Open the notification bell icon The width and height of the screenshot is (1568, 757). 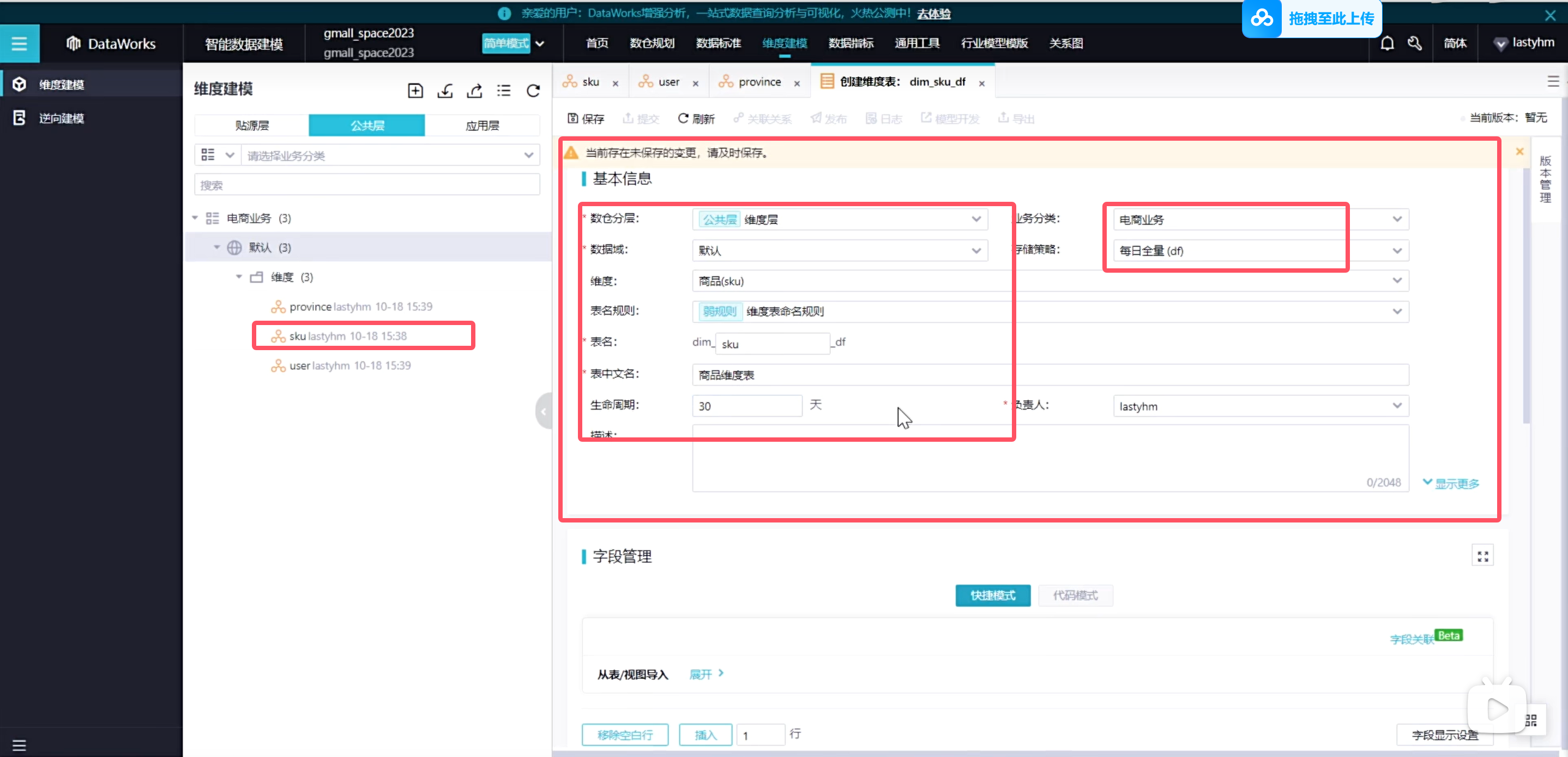pos(1386,43)
